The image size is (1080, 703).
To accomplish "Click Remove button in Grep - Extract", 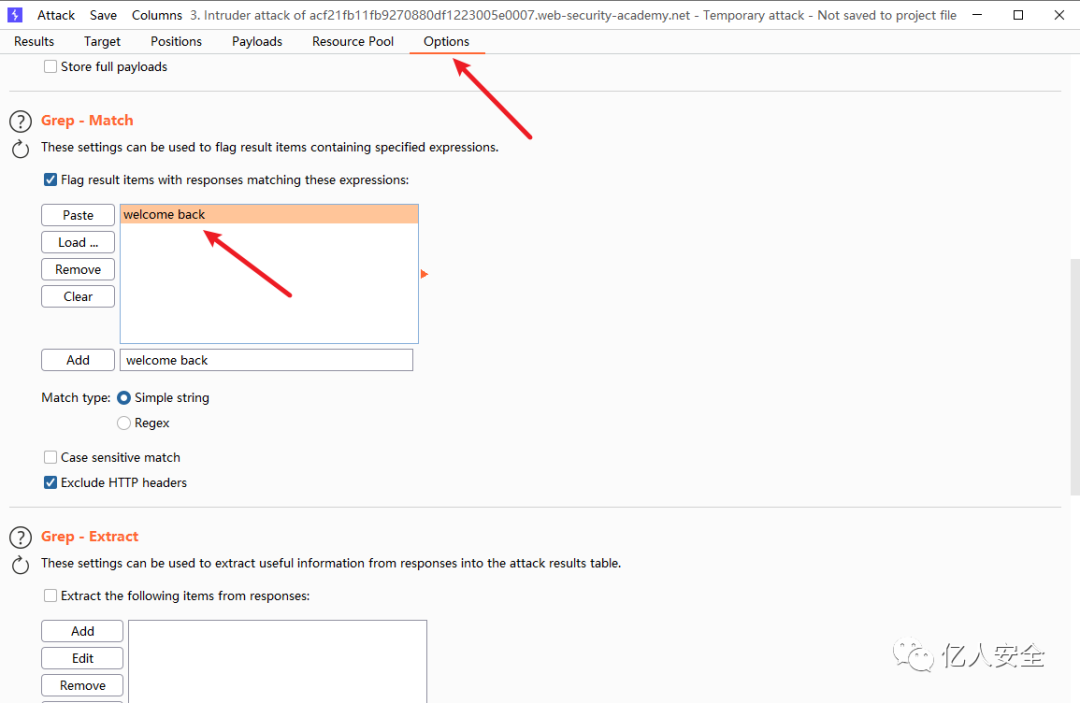I will point(83,686).
